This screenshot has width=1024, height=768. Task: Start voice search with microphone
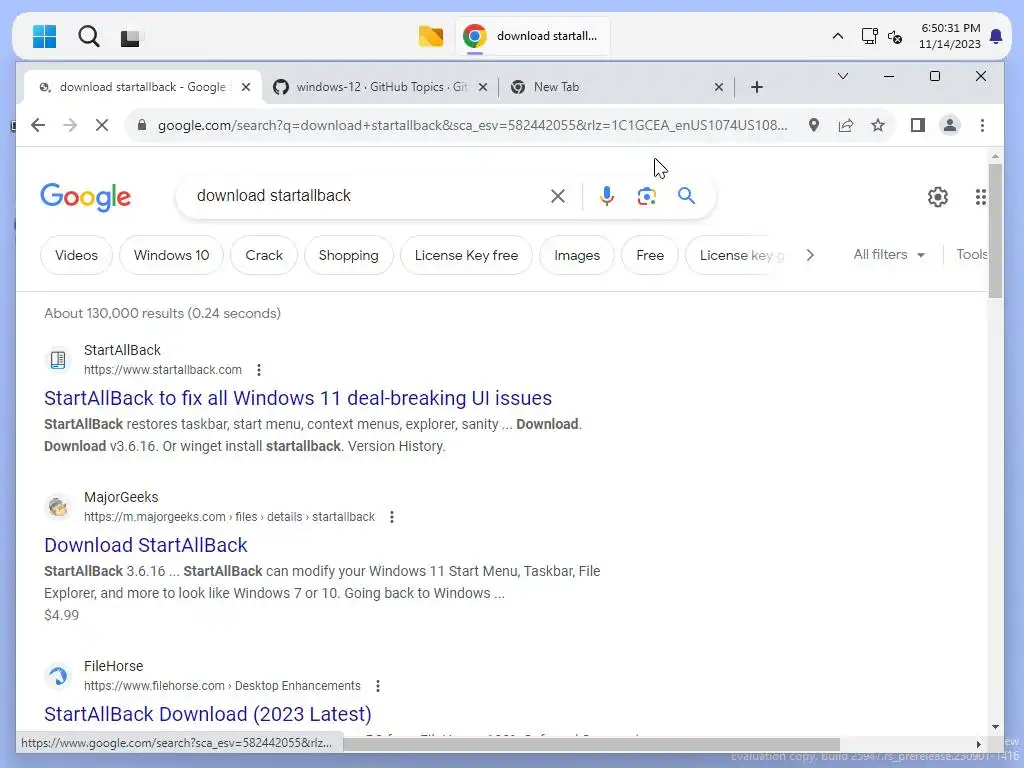(x=607, y=196)
